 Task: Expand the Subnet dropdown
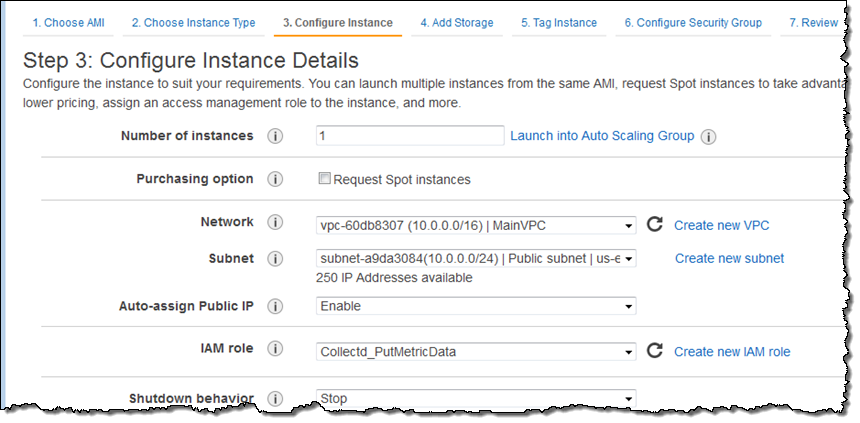coord(476,259)
